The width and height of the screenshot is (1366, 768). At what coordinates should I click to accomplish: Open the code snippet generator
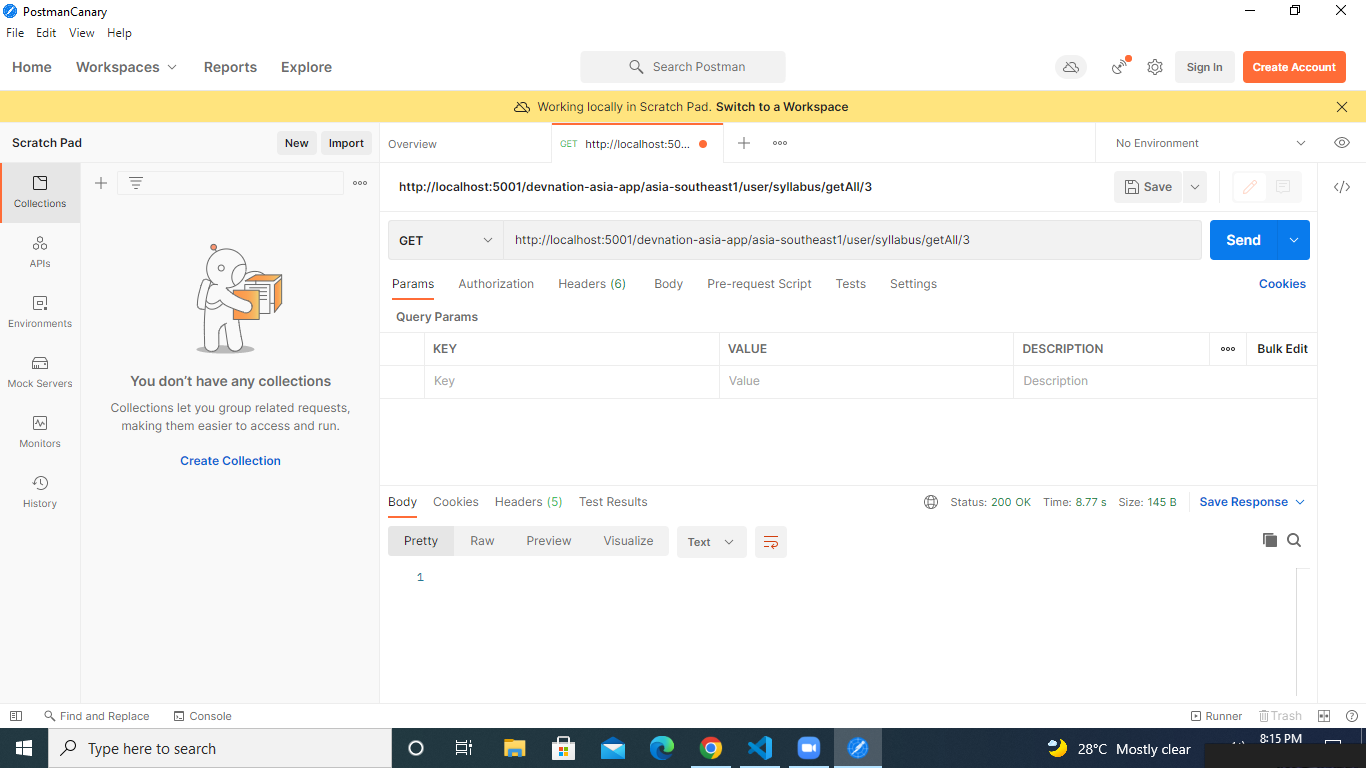tap(1341, 186)
